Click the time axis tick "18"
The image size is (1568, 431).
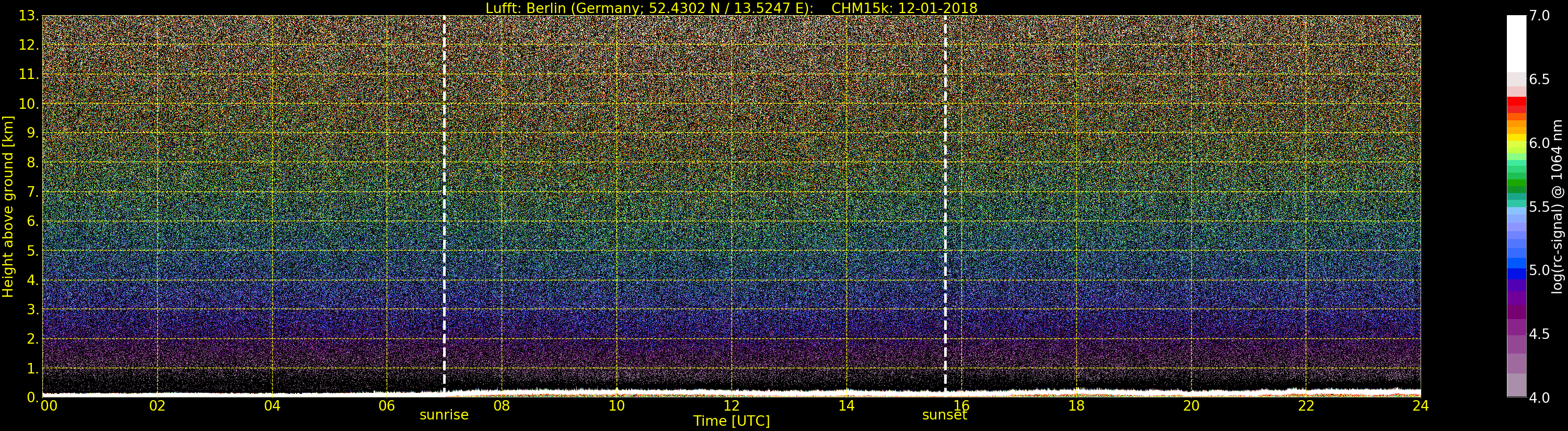(x=1076, y=406)
